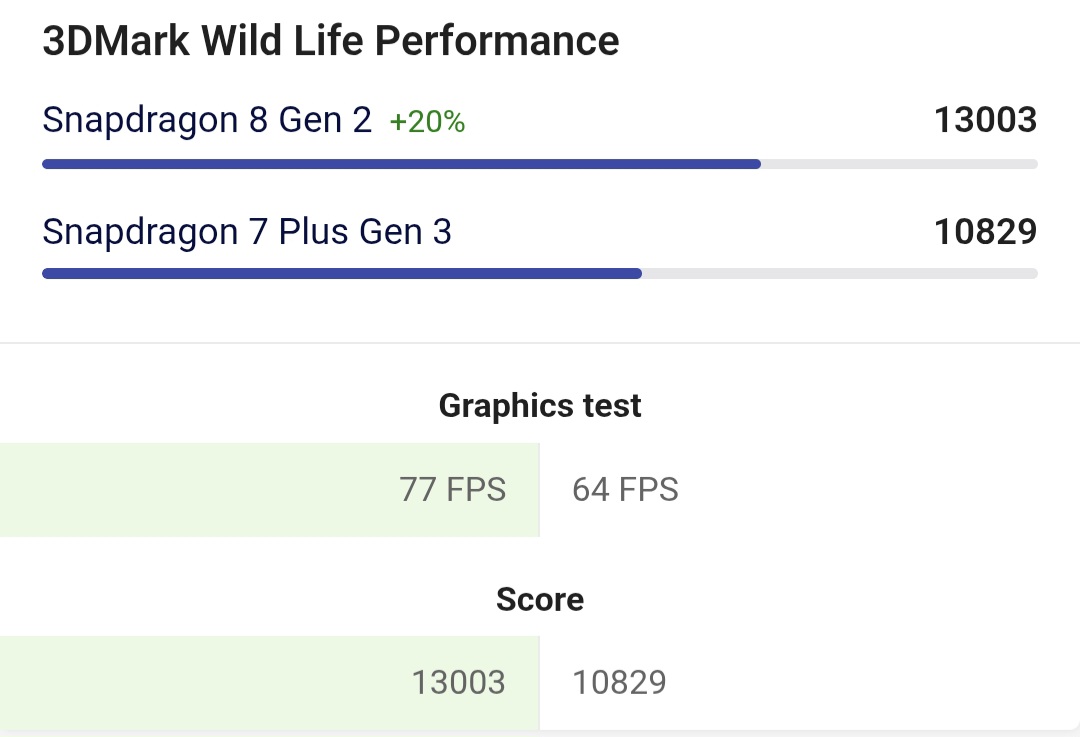Select the 77 FPS result value

click(453, 490)
